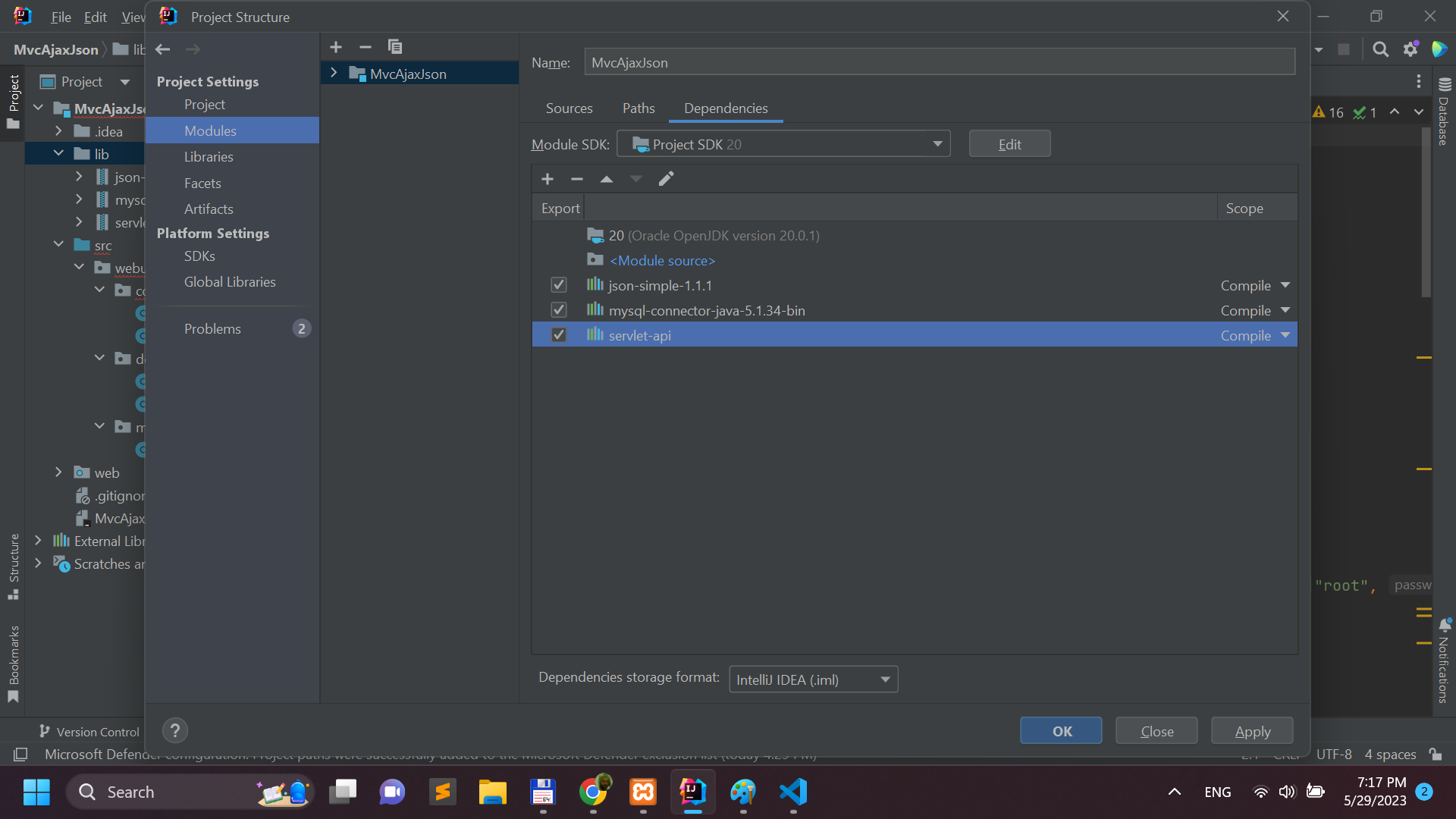Click the Windows Start button
Image resolution: width=1456 pixels, height=819 pixels.
pos(36,792)
